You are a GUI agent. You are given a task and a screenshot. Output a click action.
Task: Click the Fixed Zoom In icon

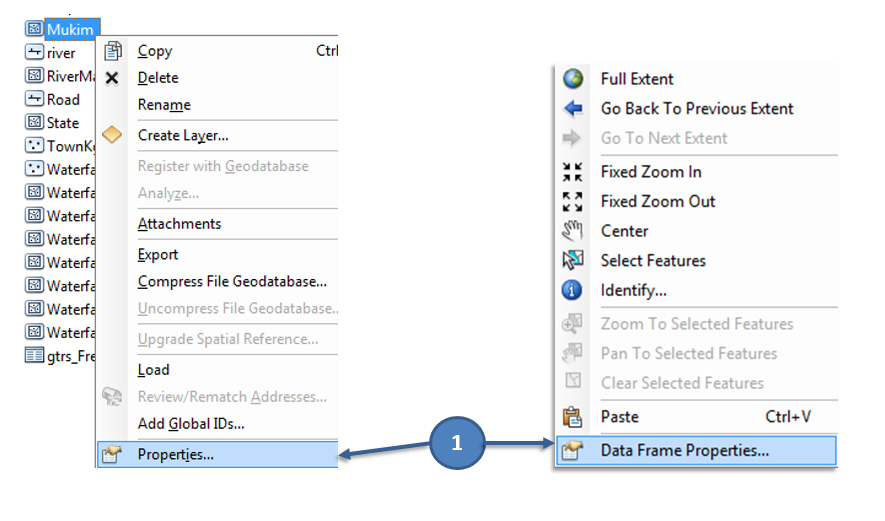pos(573,172)
